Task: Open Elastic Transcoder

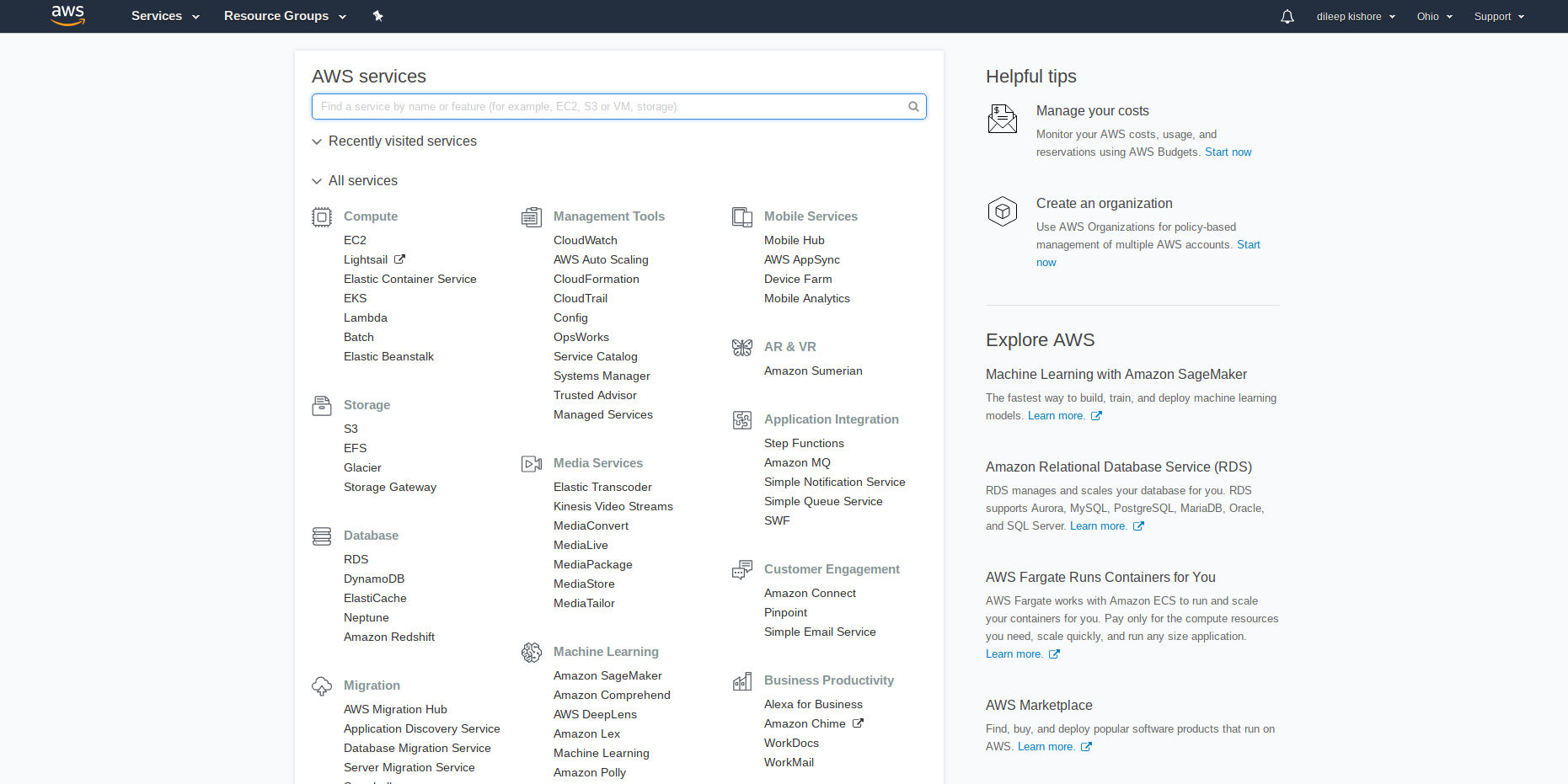Action: point(602,488)
